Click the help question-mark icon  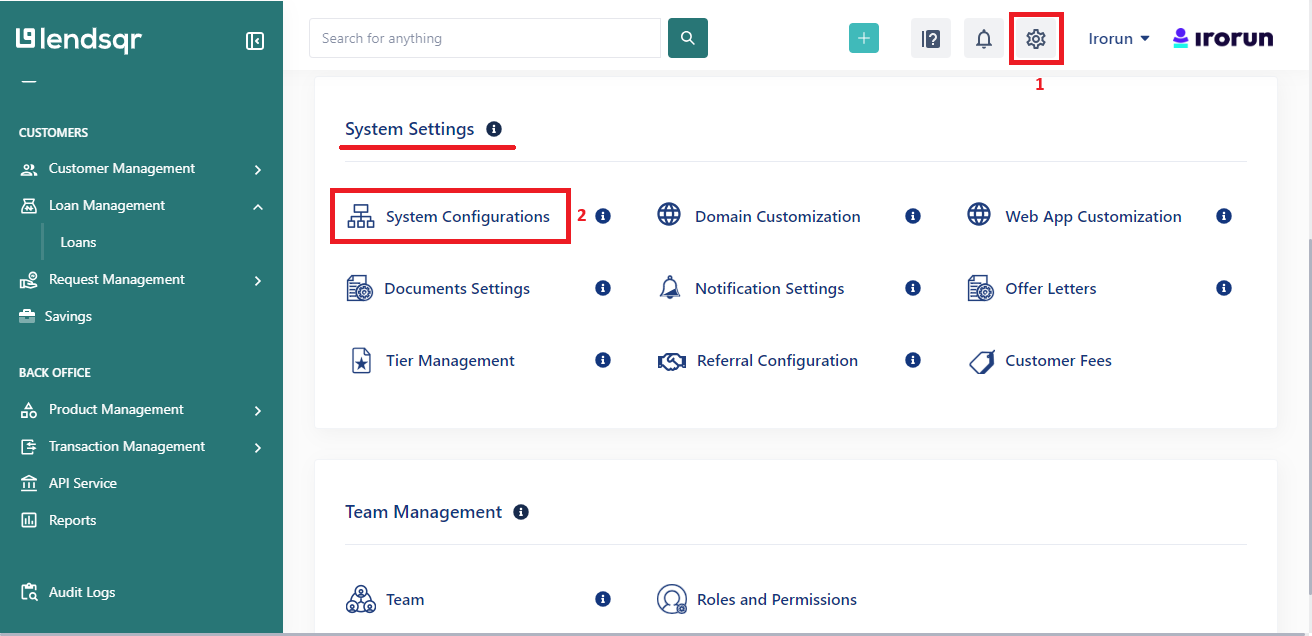(x=930, y=38)
